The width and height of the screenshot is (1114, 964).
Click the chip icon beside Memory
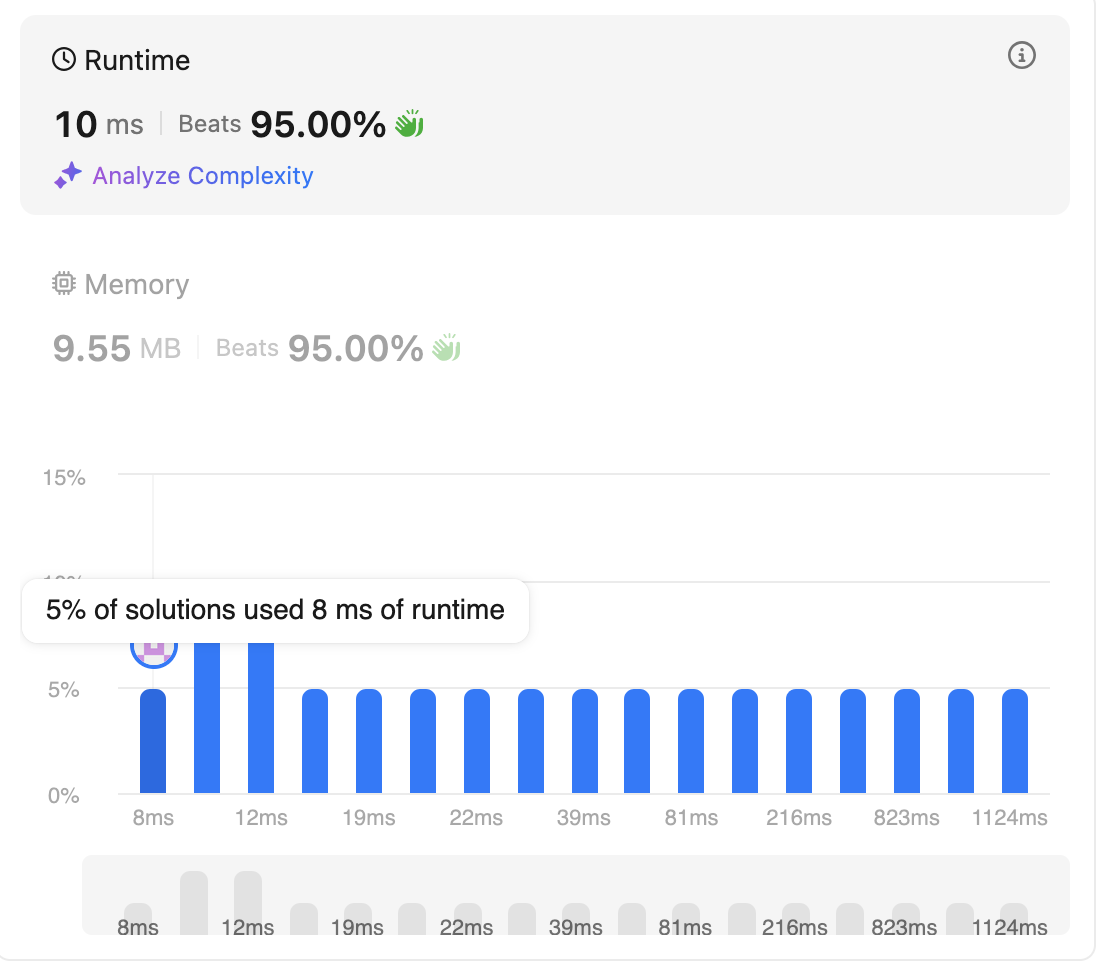pos(63,285)
